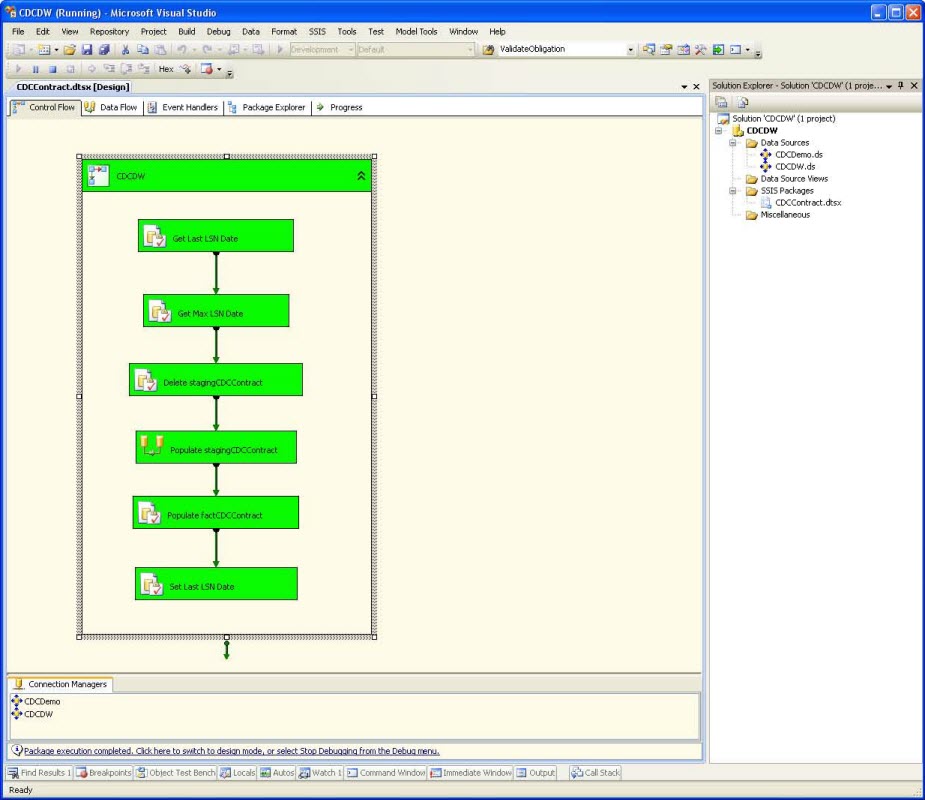Select the Get Last LSN Date task icon
Image resolution: width=925 pixels, height=800 pixels.
pyautogui.click(x=155, y=237)
